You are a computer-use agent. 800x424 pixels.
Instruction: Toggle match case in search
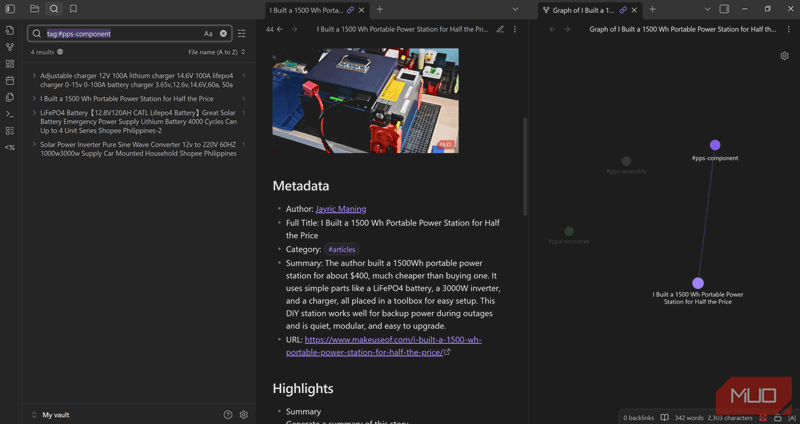point(208,34)
